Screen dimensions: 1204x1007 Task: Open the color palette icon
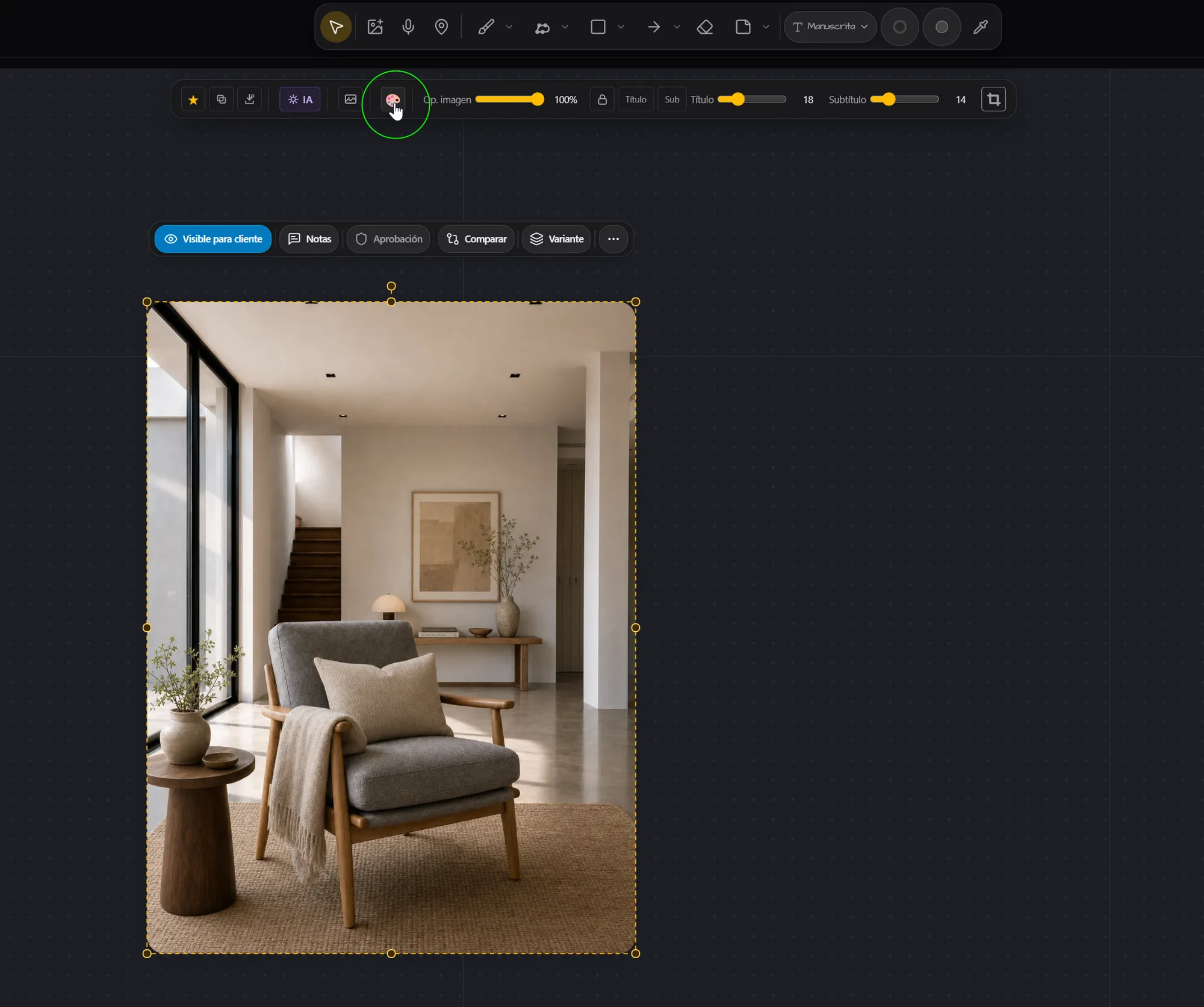(x=393, y=99)
